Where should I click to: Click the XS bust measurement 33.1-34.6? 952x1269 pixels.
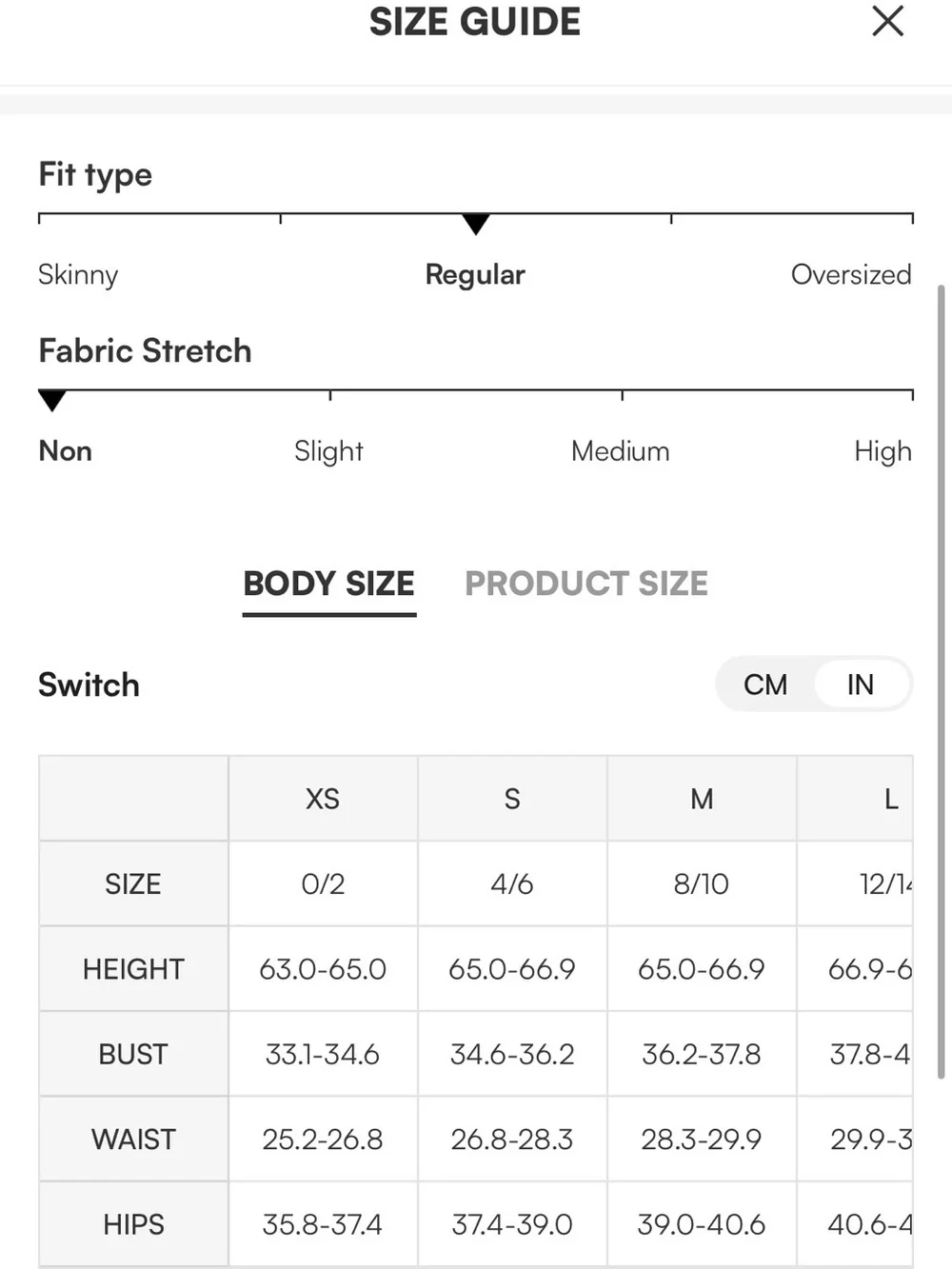coord(323,1055)
